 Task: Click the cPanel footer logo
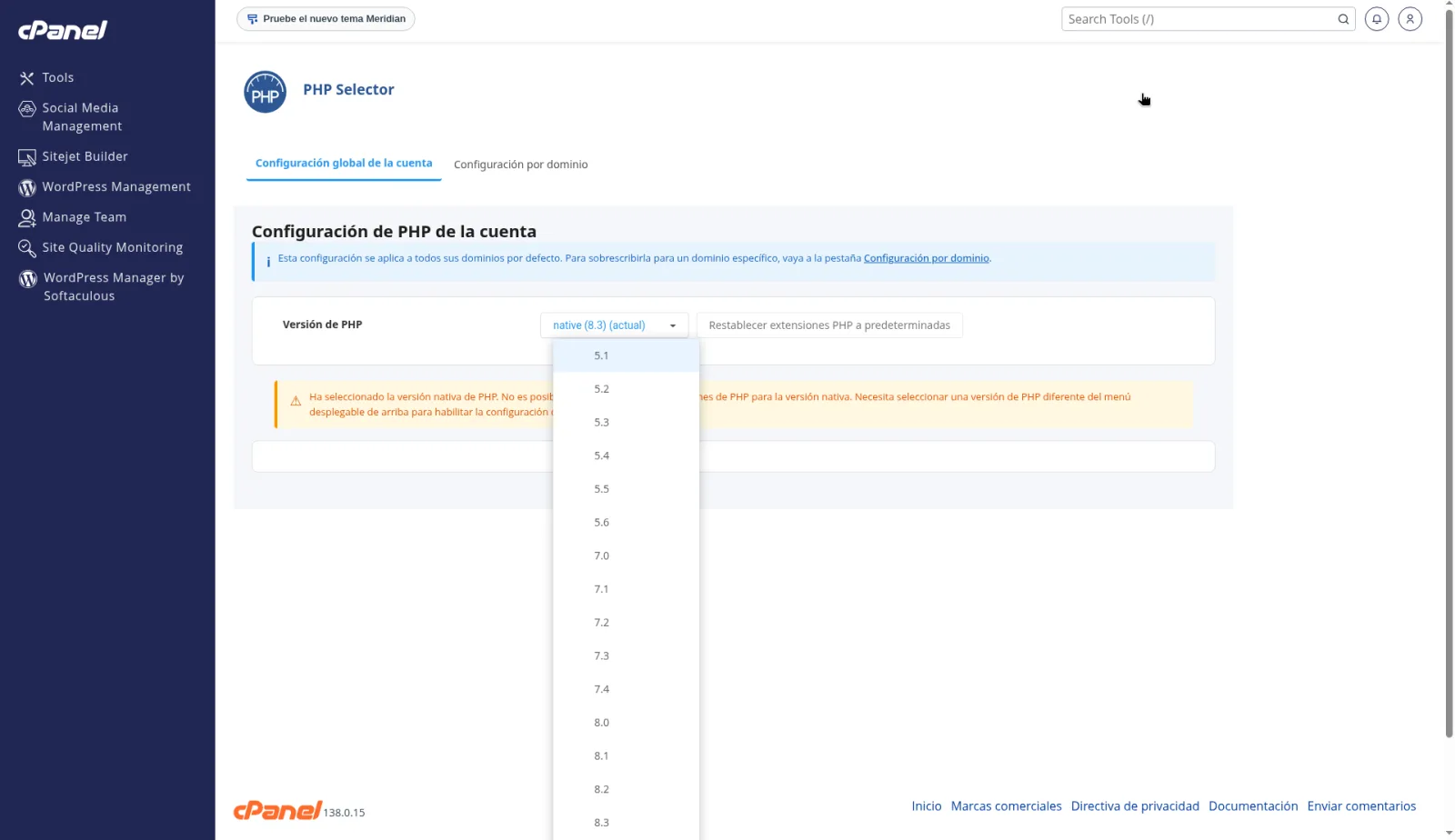pyautogui.click(x=277, y=810)
